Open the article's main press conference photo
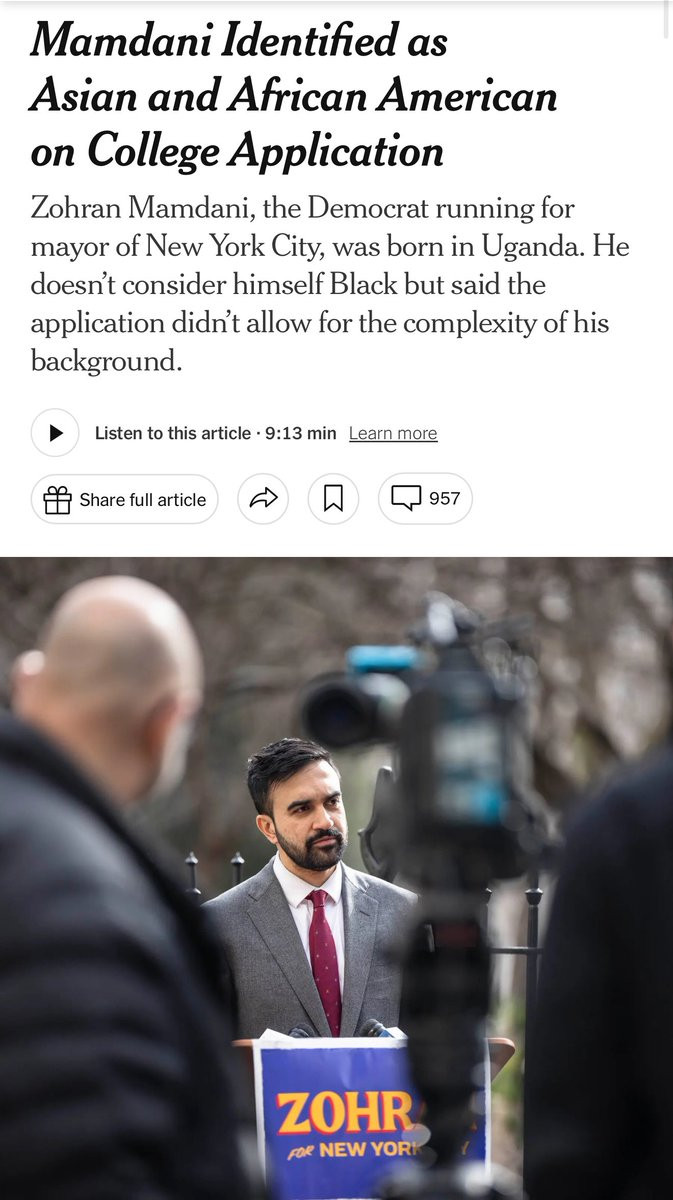 (x=336, y=878)
